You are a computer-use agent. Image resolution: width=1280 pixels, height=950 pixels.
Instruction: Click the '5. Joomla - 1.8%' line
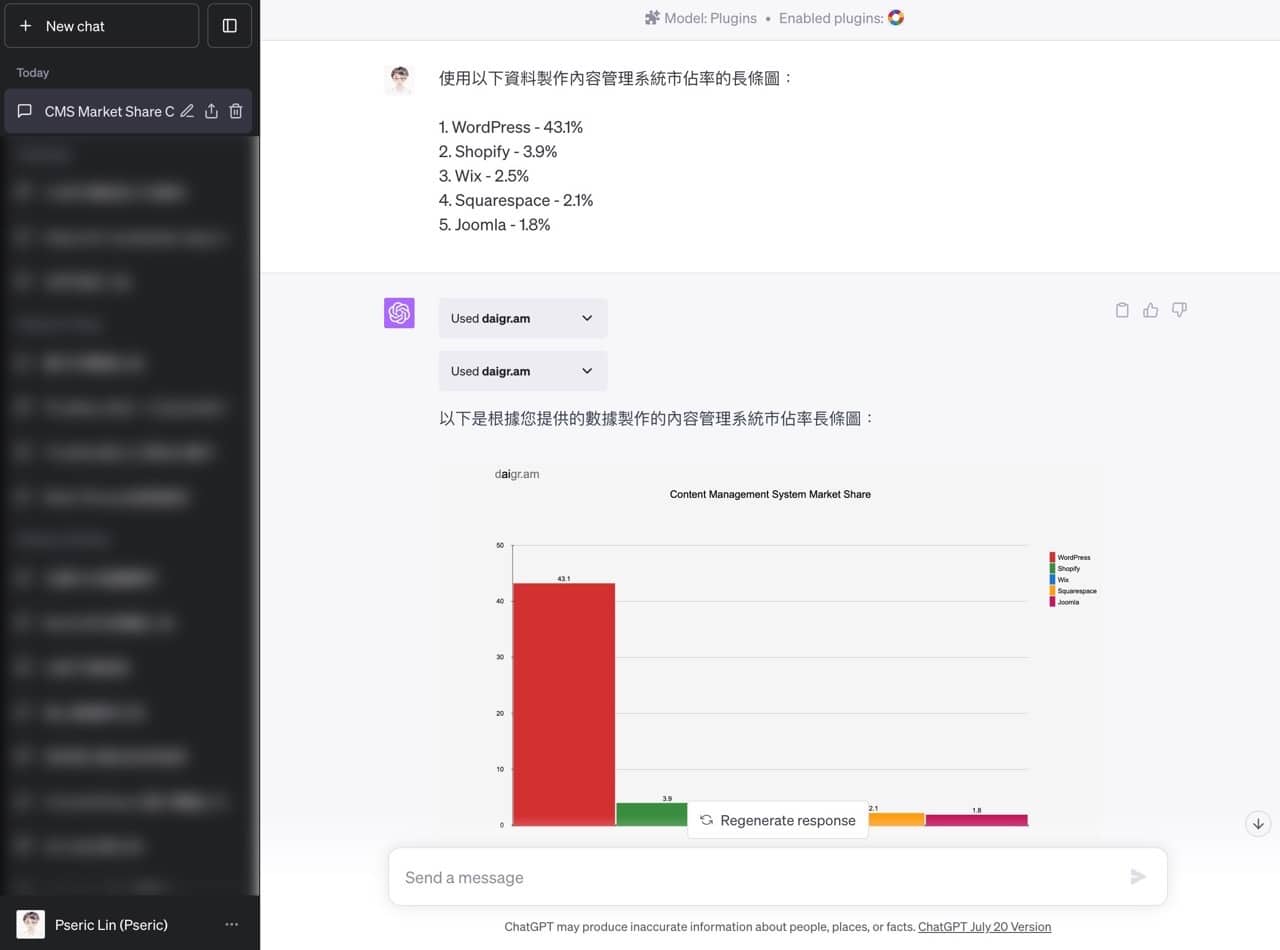(495, 224)
